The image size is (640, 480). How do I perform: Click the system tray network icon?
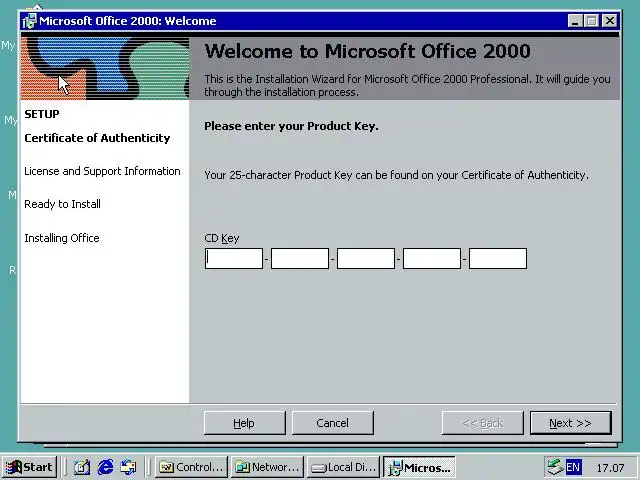555,467
